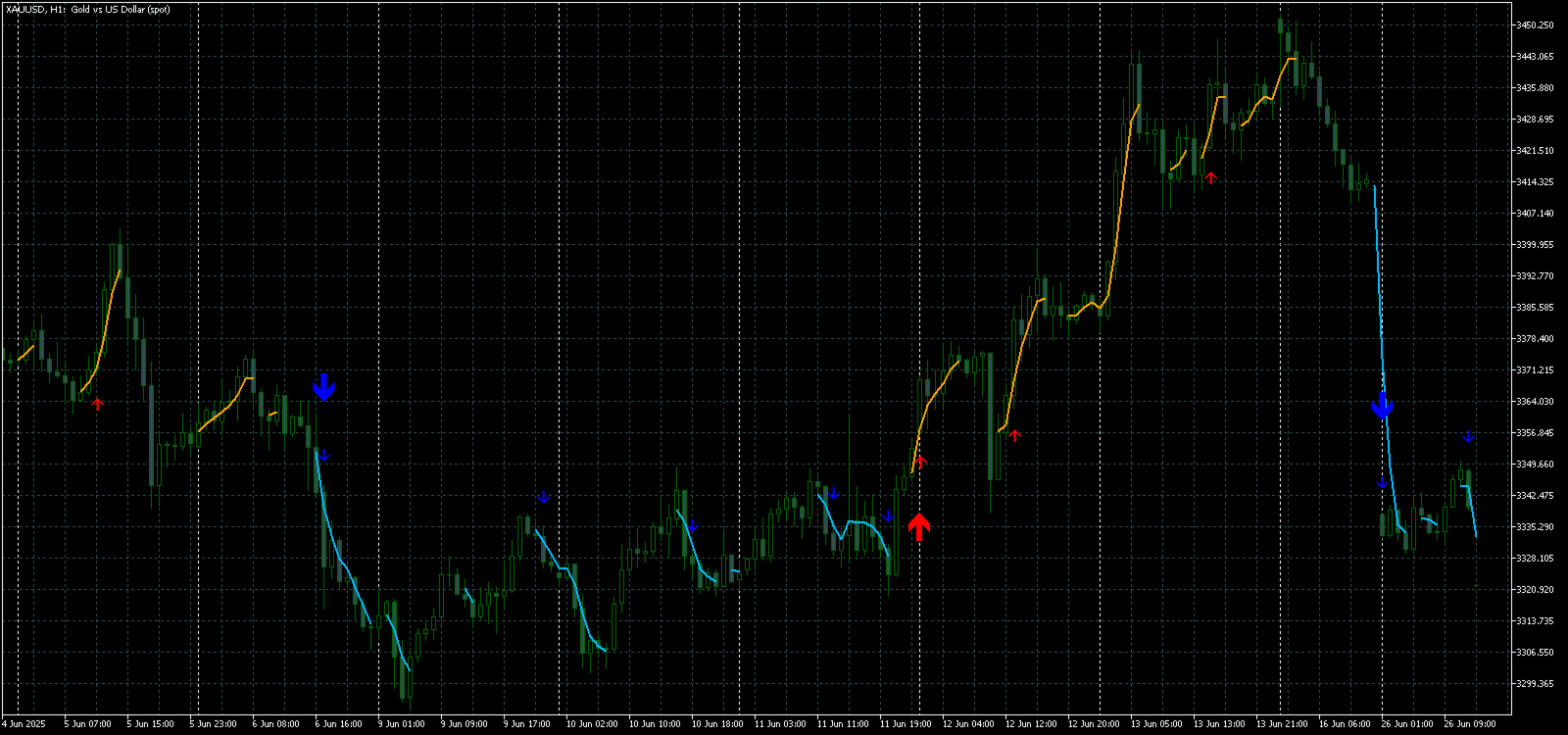Viewport: 1568px width, 735px height.
Task: Click the 3428.695 price label
Action: point(1535,120)
